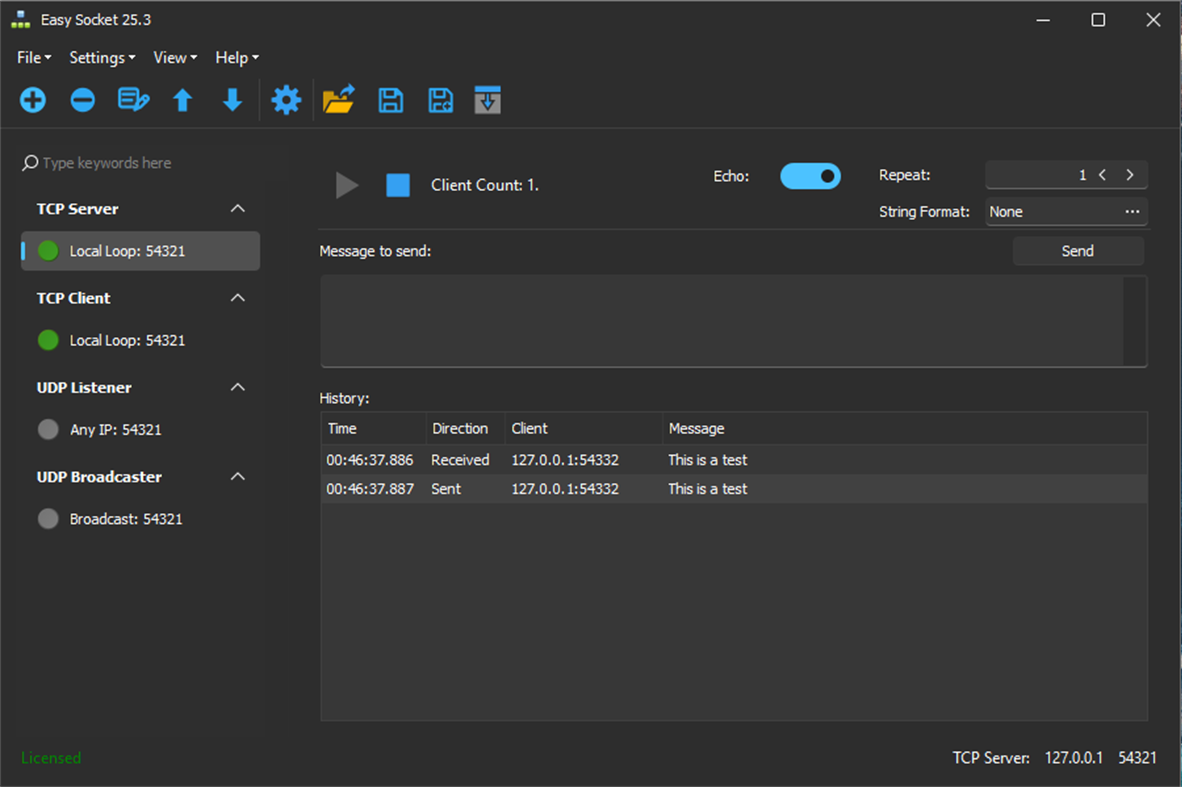
Task: Click inside the Message to send text area
Action: coord(721,320)
